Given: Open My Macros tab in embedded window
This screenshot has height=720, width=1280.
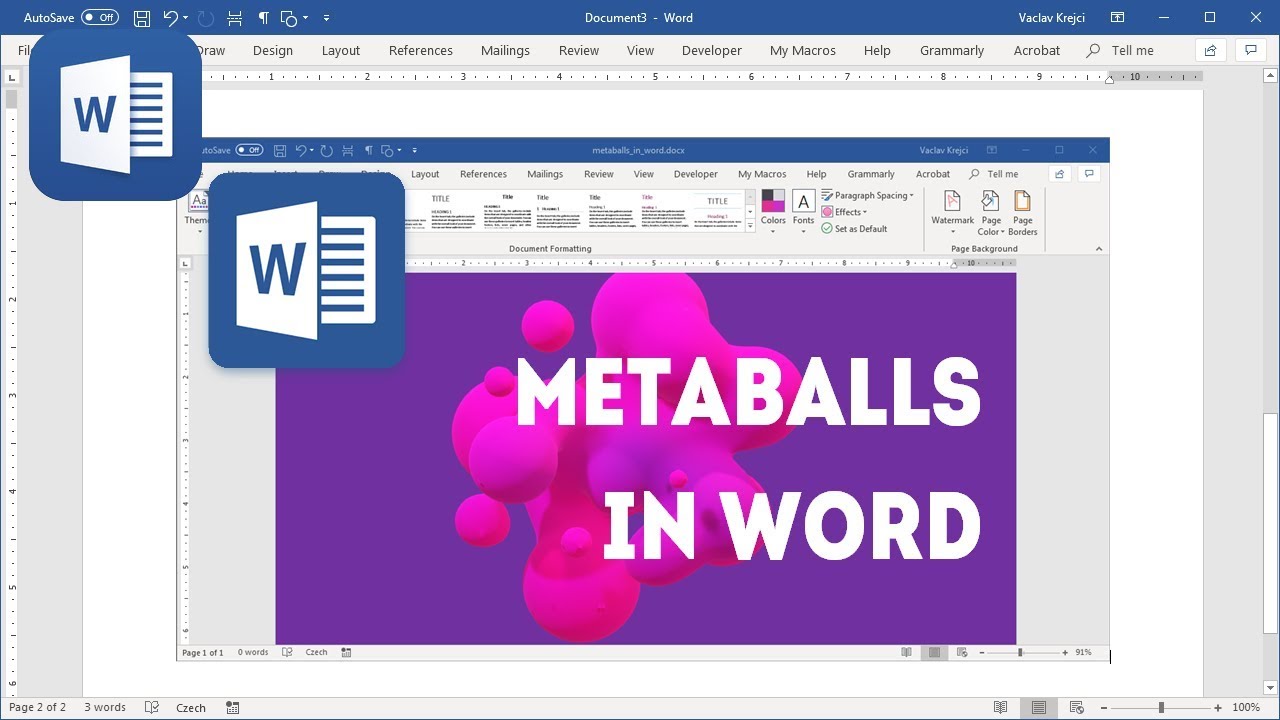Looking at the screenshot, I should click(x=762, y=174).
